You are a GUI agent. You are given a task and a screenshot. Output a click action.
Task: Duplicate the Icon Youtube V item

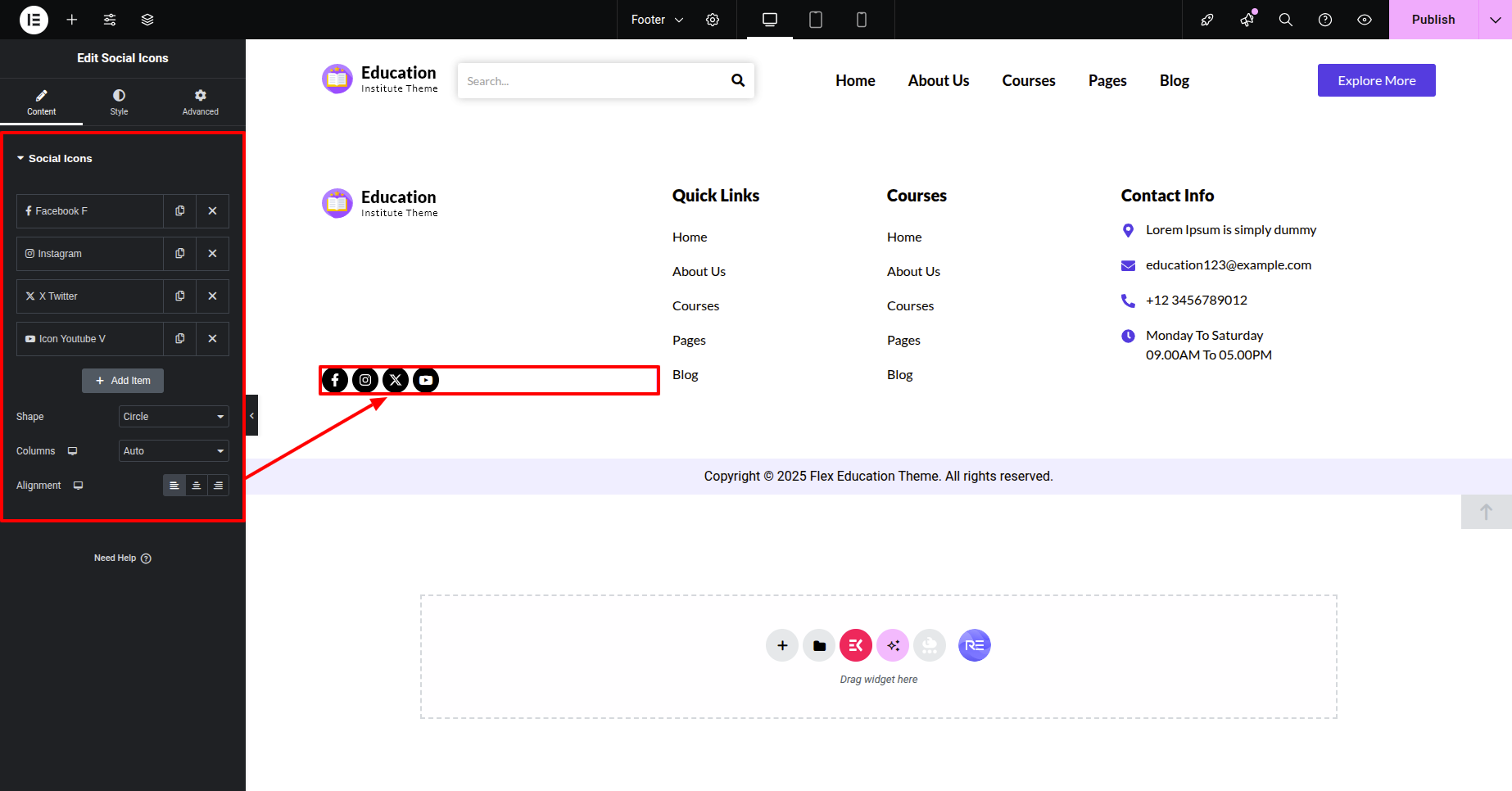(x=179, y=339)
